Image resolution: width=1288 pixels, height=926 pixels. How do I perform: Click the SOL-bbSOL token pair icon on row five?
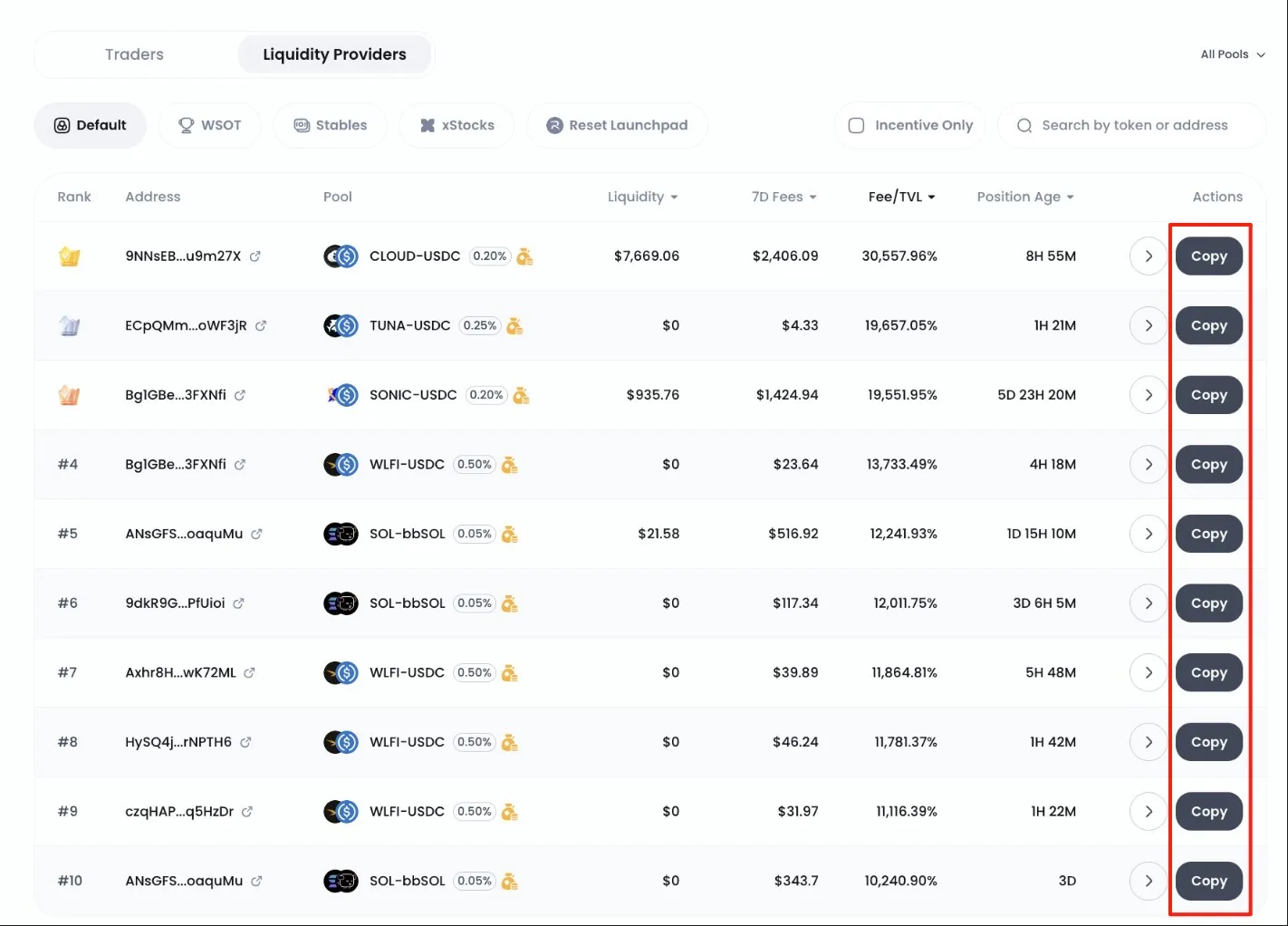tap(340, 534)
